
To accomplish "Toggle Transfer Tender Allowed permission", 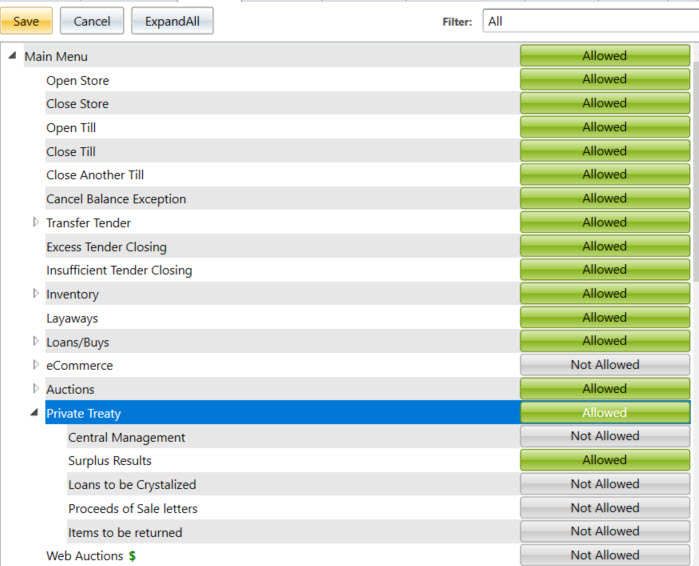I will [x=605, y=222].
